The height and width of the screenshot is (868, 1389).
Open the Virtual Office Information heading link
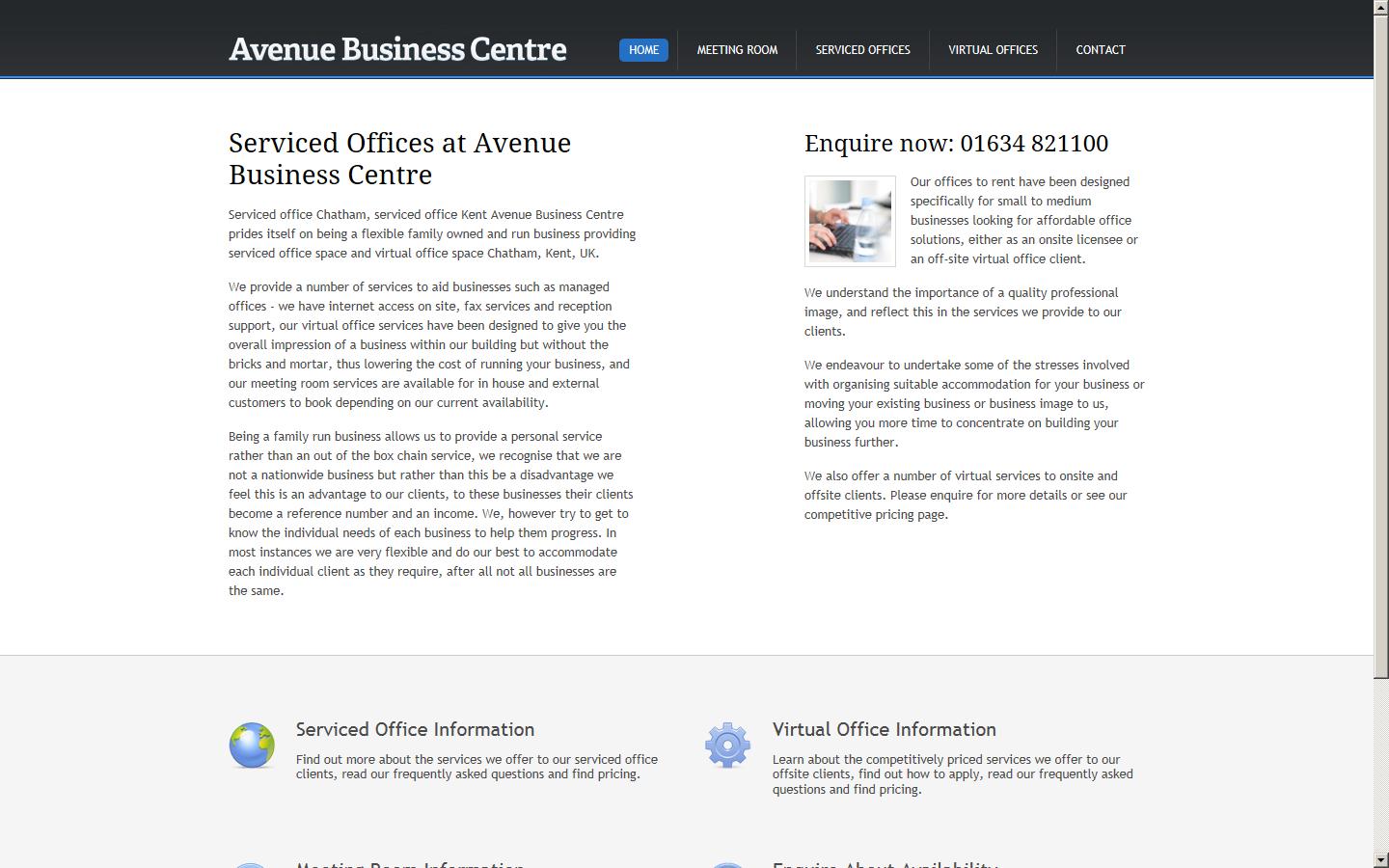tap(884, 730)
